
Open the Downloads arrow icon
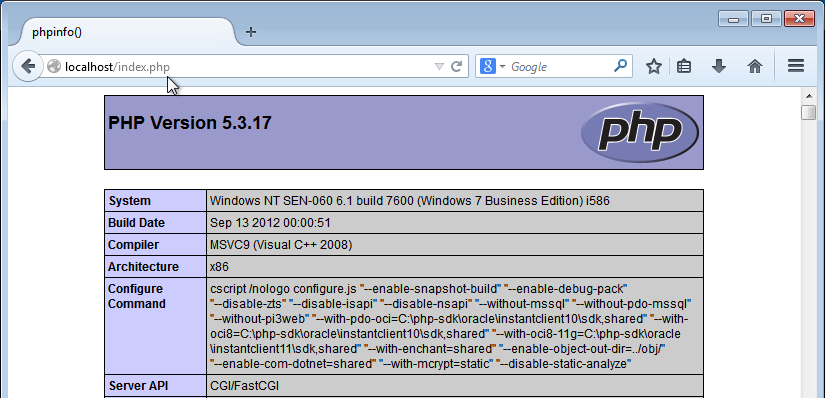[719, 66]
